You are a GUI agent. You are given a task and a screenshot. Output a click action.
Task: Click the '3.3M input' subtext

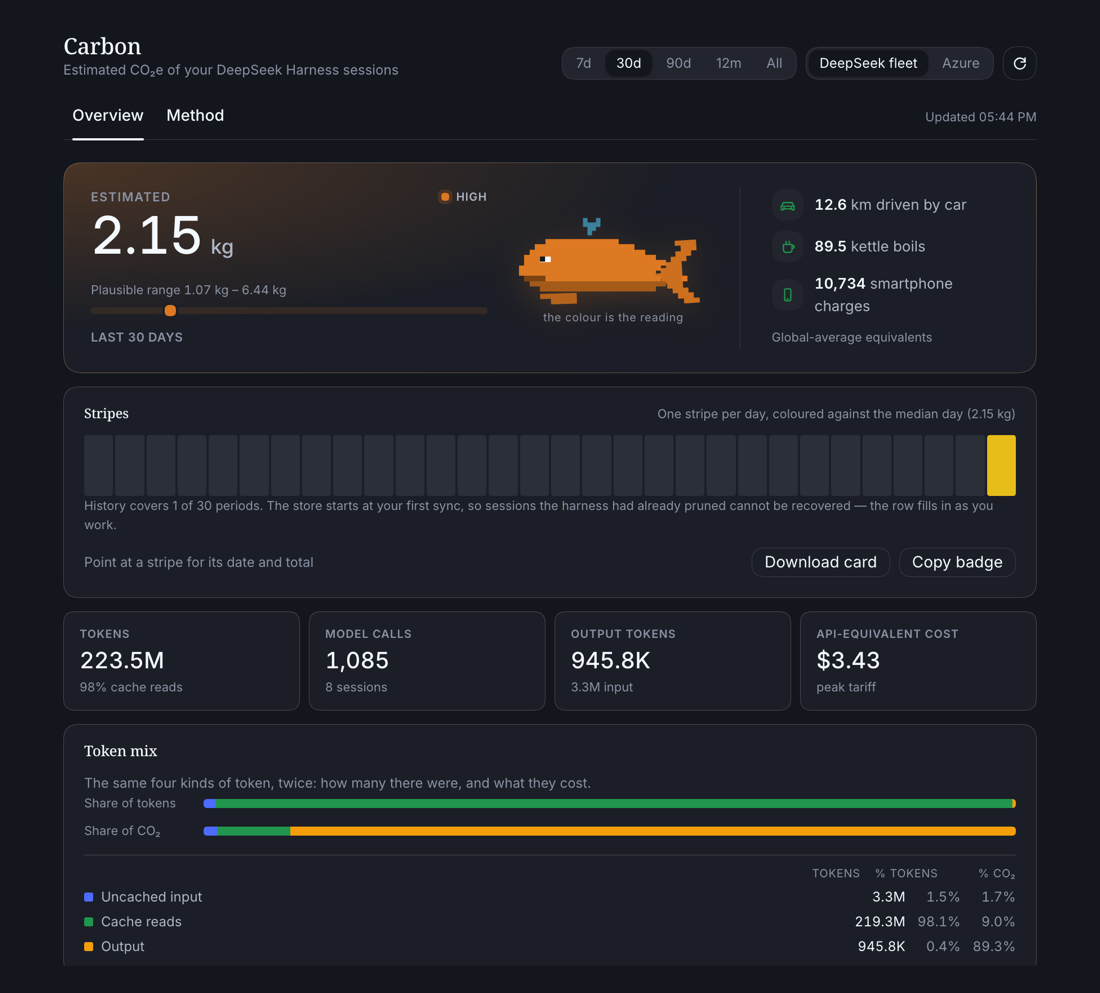(602, 687)
